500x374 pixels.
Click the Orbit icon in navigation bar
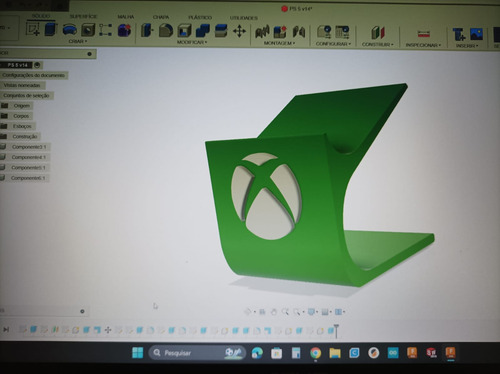pyautogui.click(x=248, y=312)
